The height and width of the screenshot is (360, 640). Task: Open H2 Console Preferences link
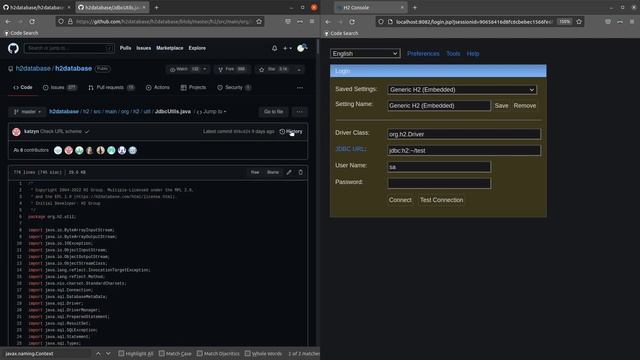coord(423,53)
